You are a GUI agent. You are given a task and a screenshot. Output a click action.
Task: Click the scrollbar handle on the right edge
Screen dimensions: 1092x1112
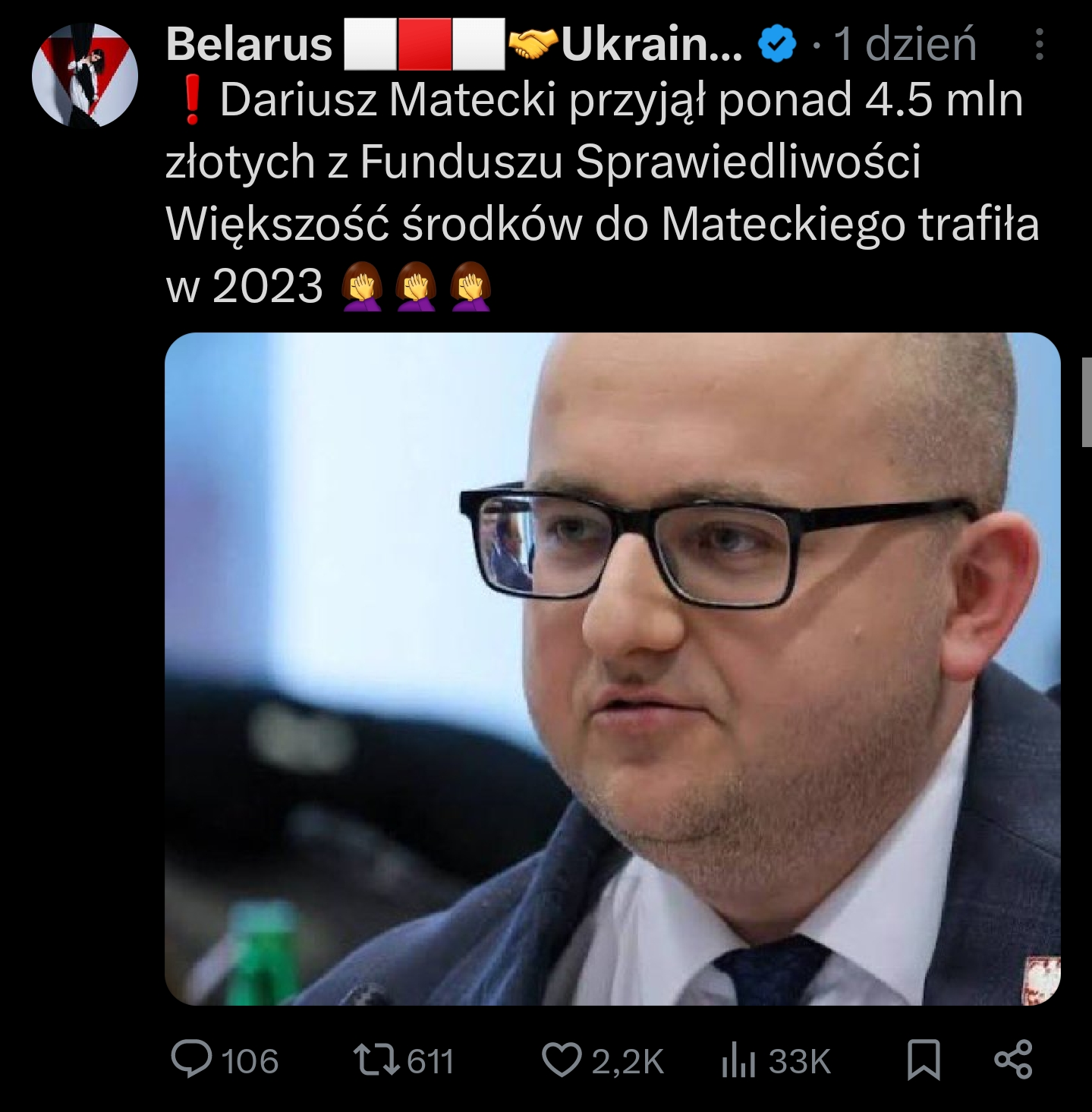[x=1086, y=405]
